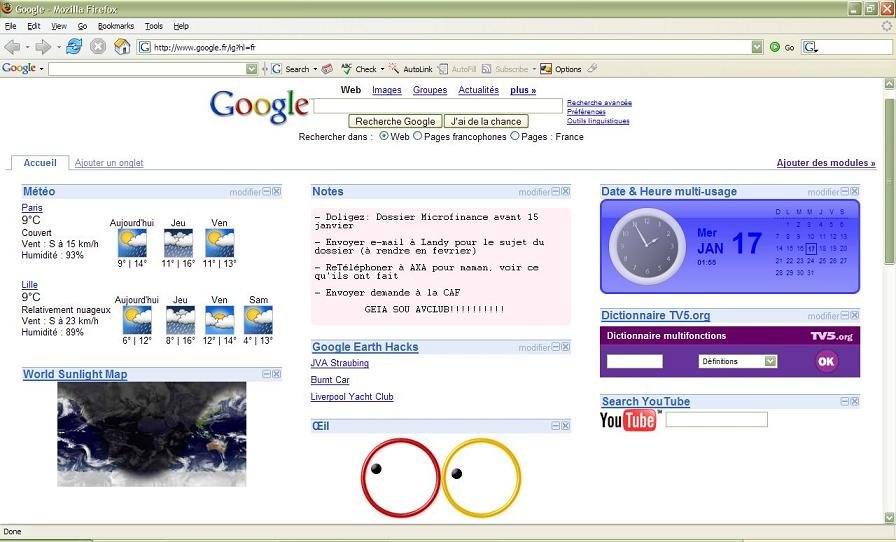
Task: Open the Tools menu
Action: pos(154,26)
